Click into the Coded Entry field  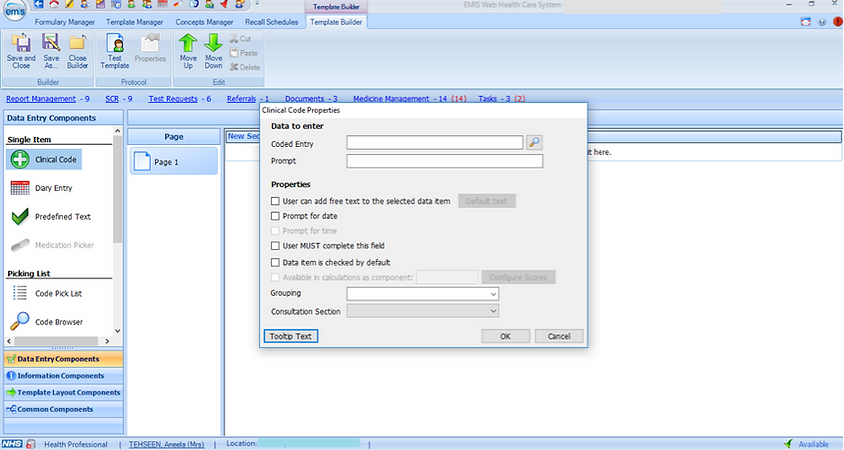[x=435, y=143]
